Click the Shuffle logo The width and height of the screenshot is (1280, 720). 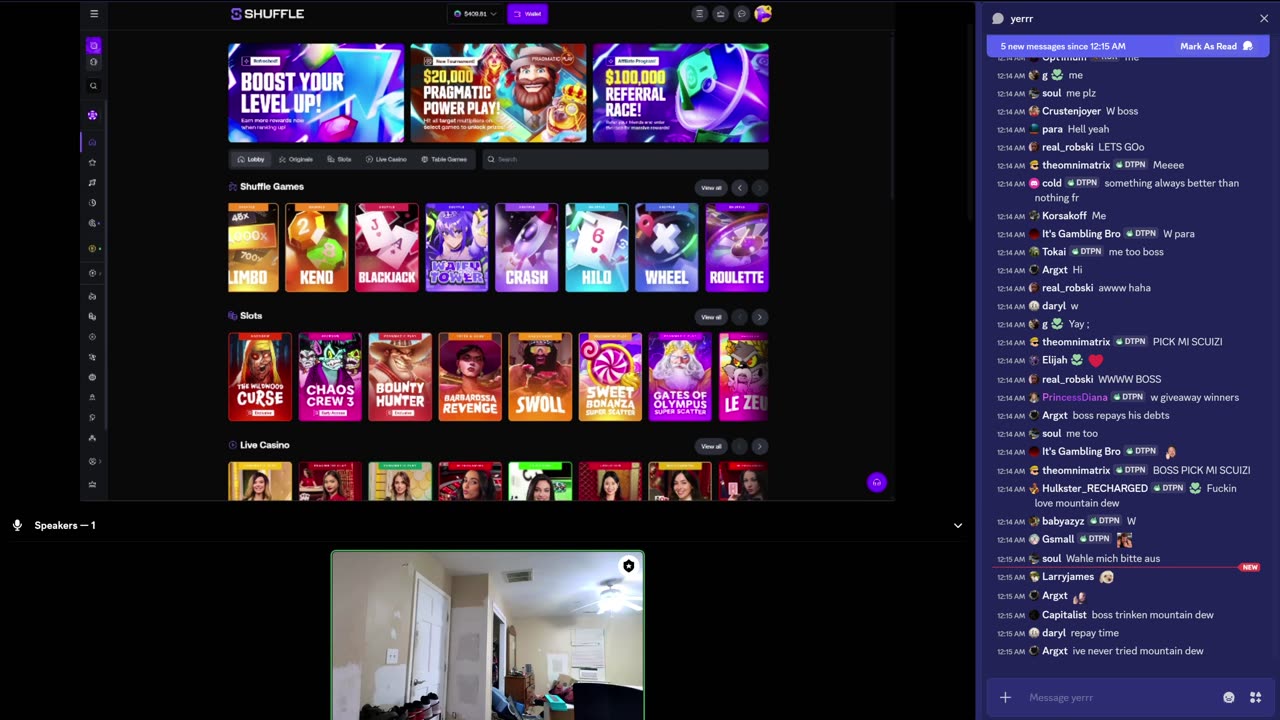coord(267,14)
